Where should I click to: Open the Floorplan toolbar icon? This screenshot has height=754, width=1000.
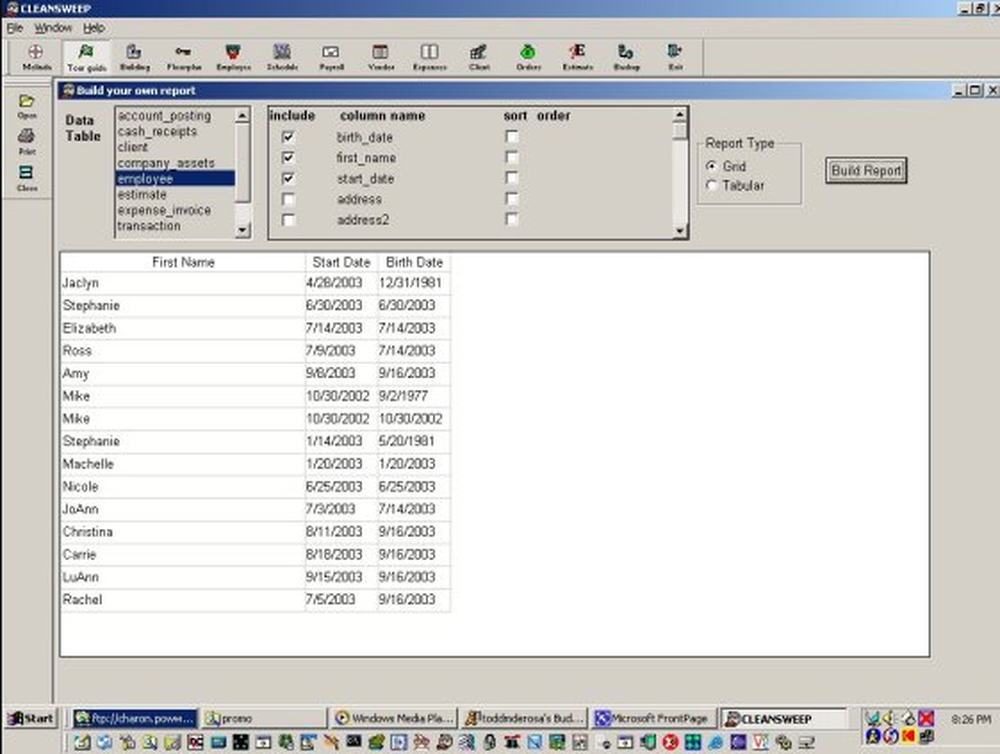coord(184,55)
